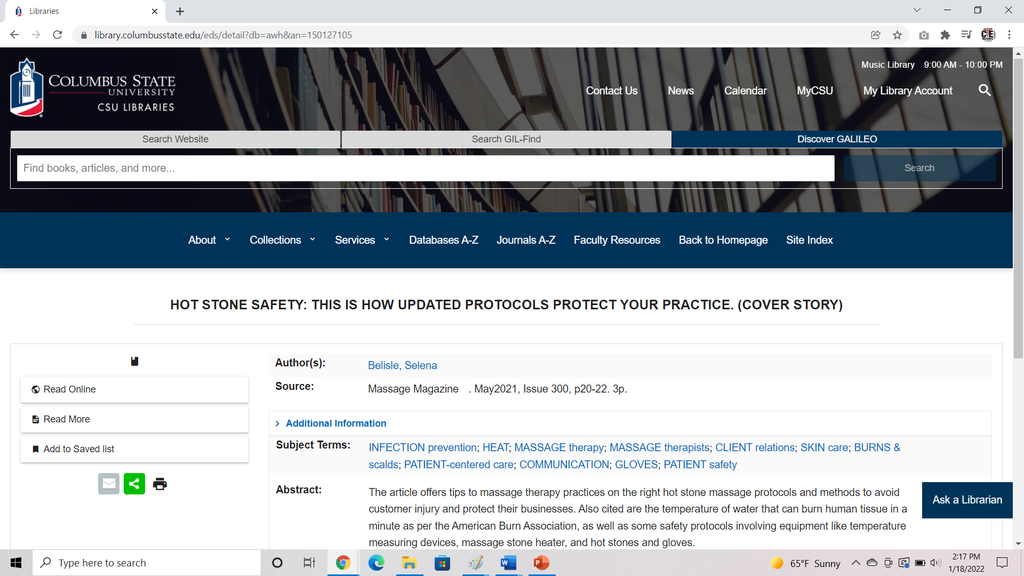Open the site search magnifier icon

(985, 90)
